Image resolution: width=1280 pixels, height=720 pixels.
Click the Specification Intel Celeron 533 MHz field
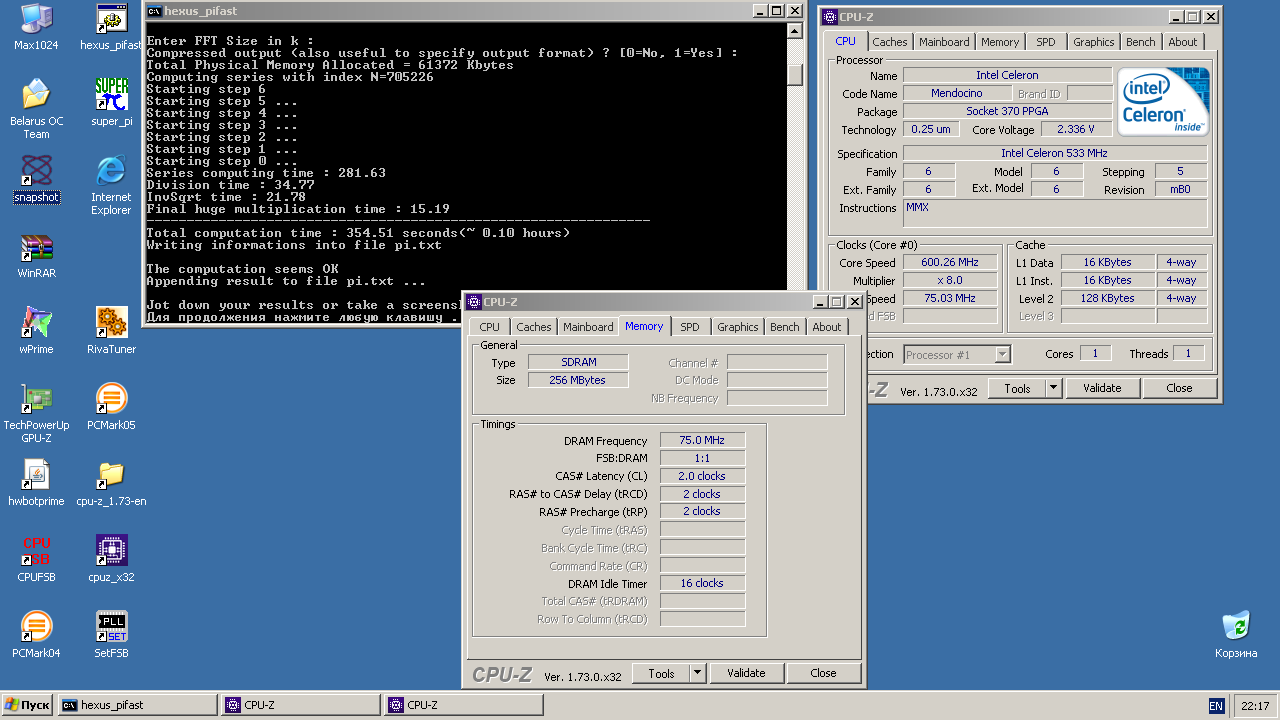(x=1055, y=154)
